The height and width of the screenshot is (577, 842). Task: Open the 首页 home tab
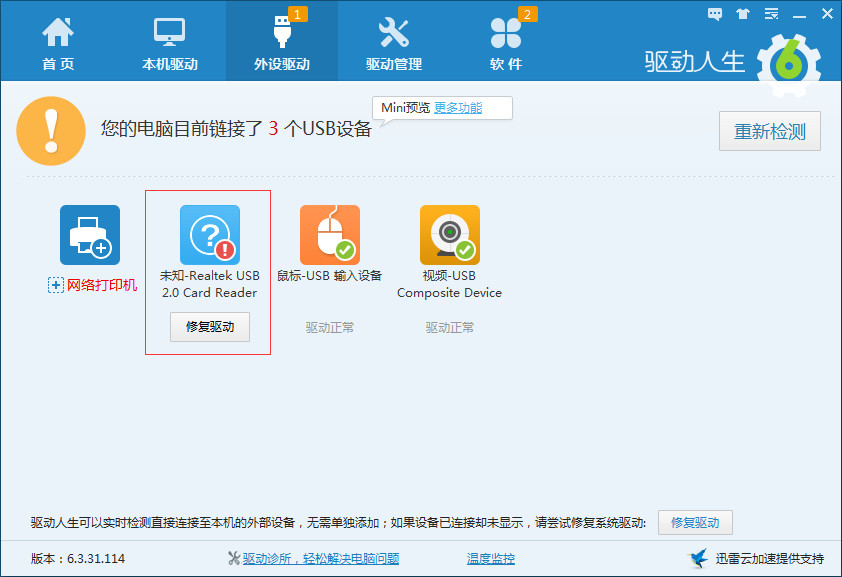click(57, 42)
